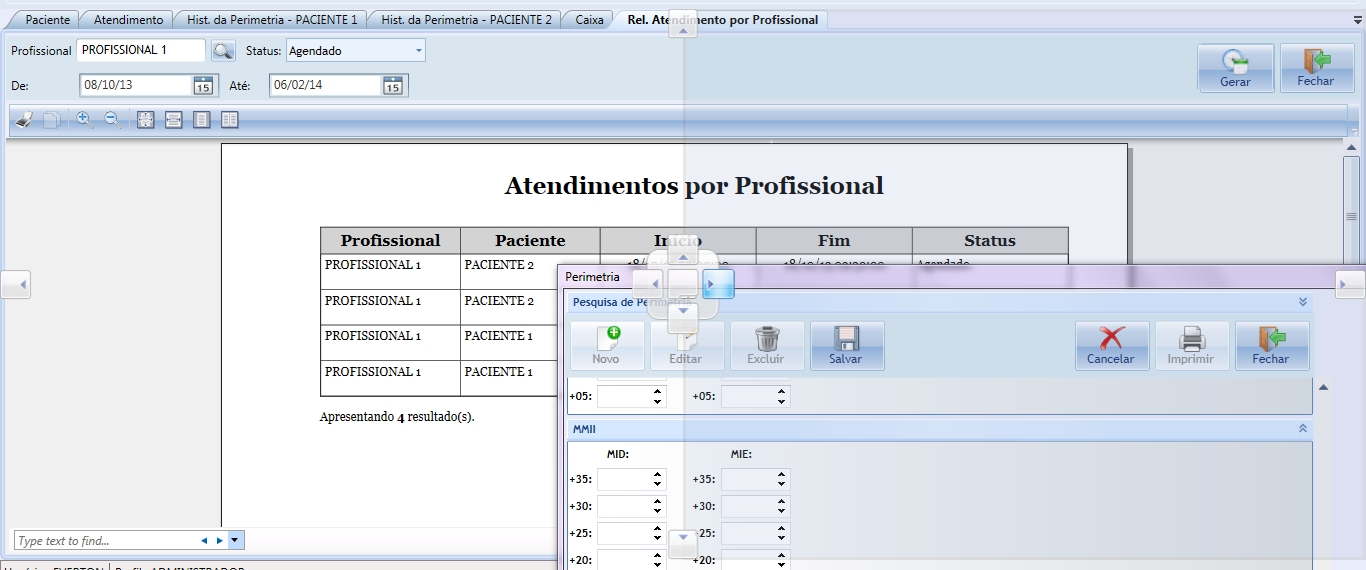This screenshot has width=1366, height=570.
Task: Click Gerar to generate the report
Action: [x=1236, y=69]
